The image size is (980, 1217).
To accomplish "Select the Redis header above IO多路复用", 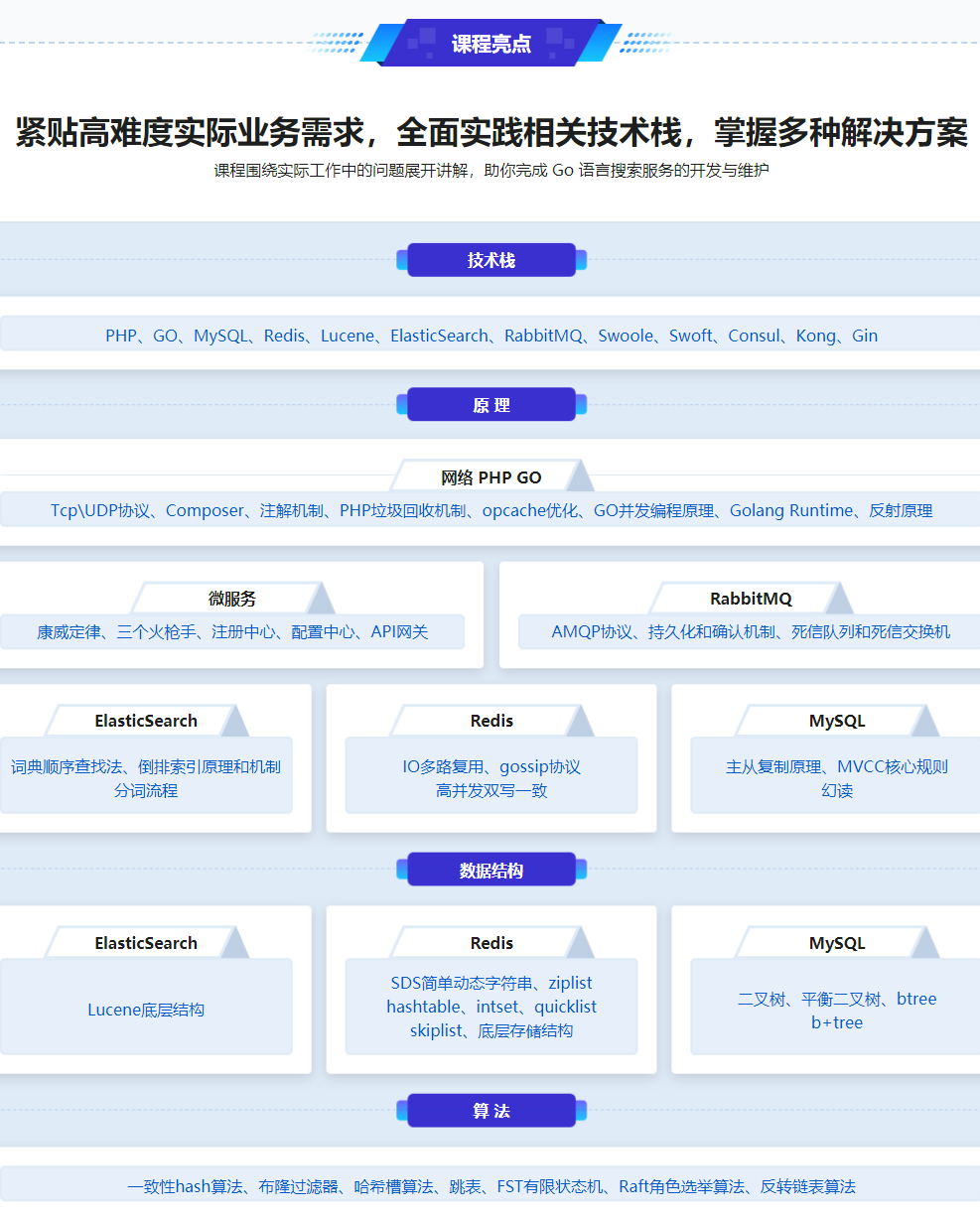I will click(x=491, y=721).
